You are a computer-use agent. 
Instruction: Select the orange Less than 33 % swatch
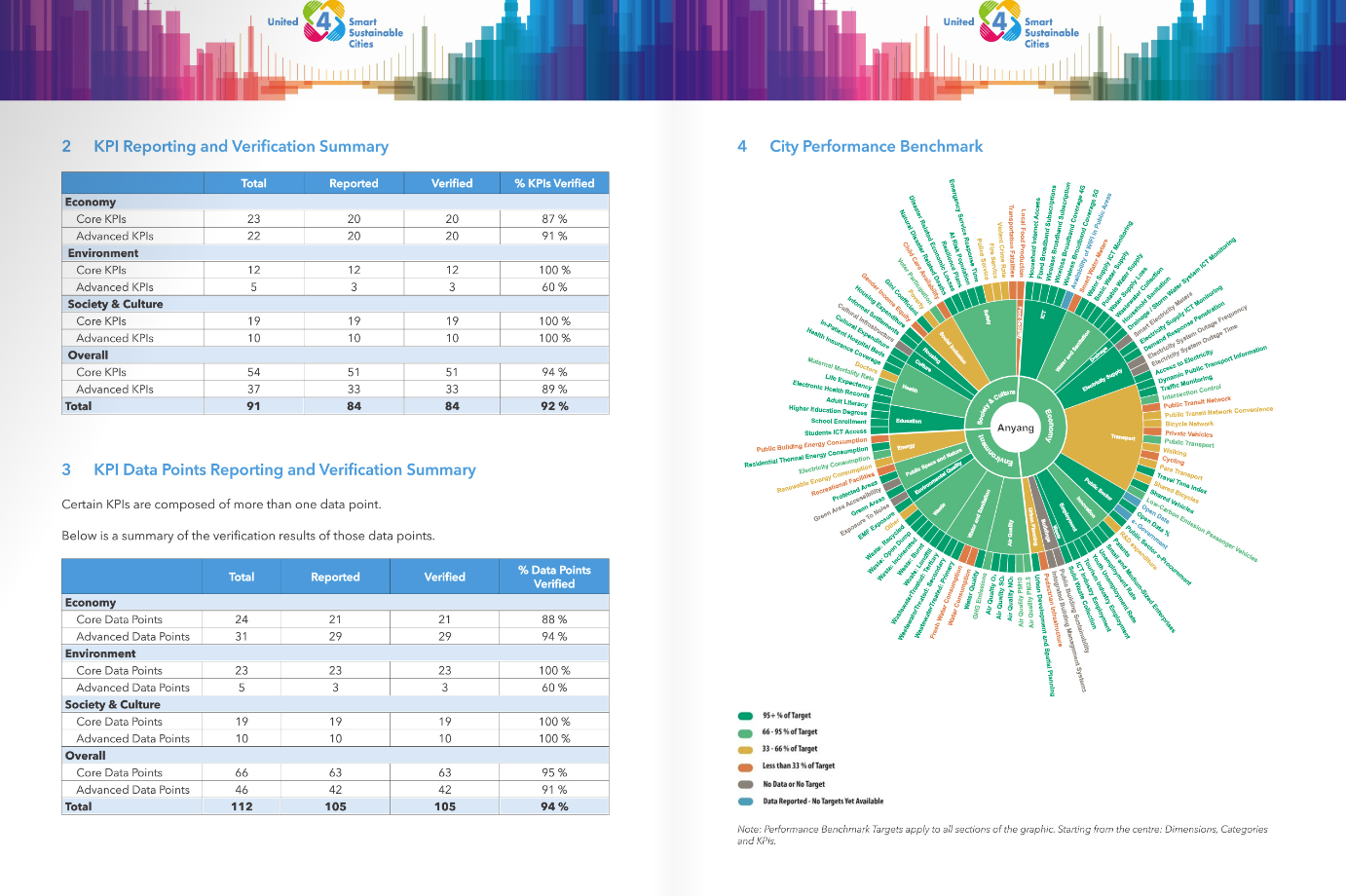tap(745, 766)
